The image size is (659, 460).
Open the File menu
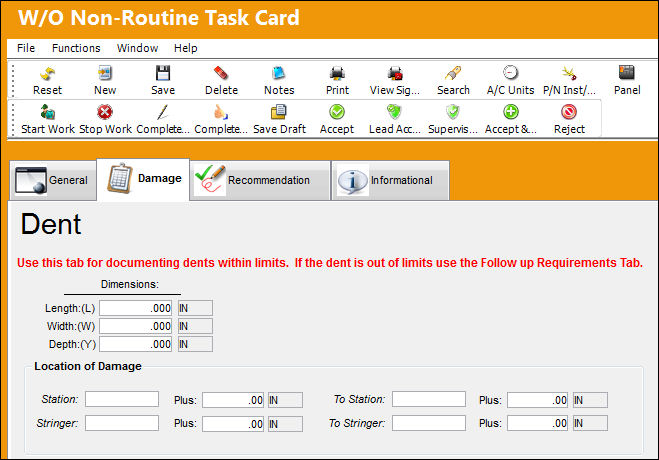pos(26,48)
